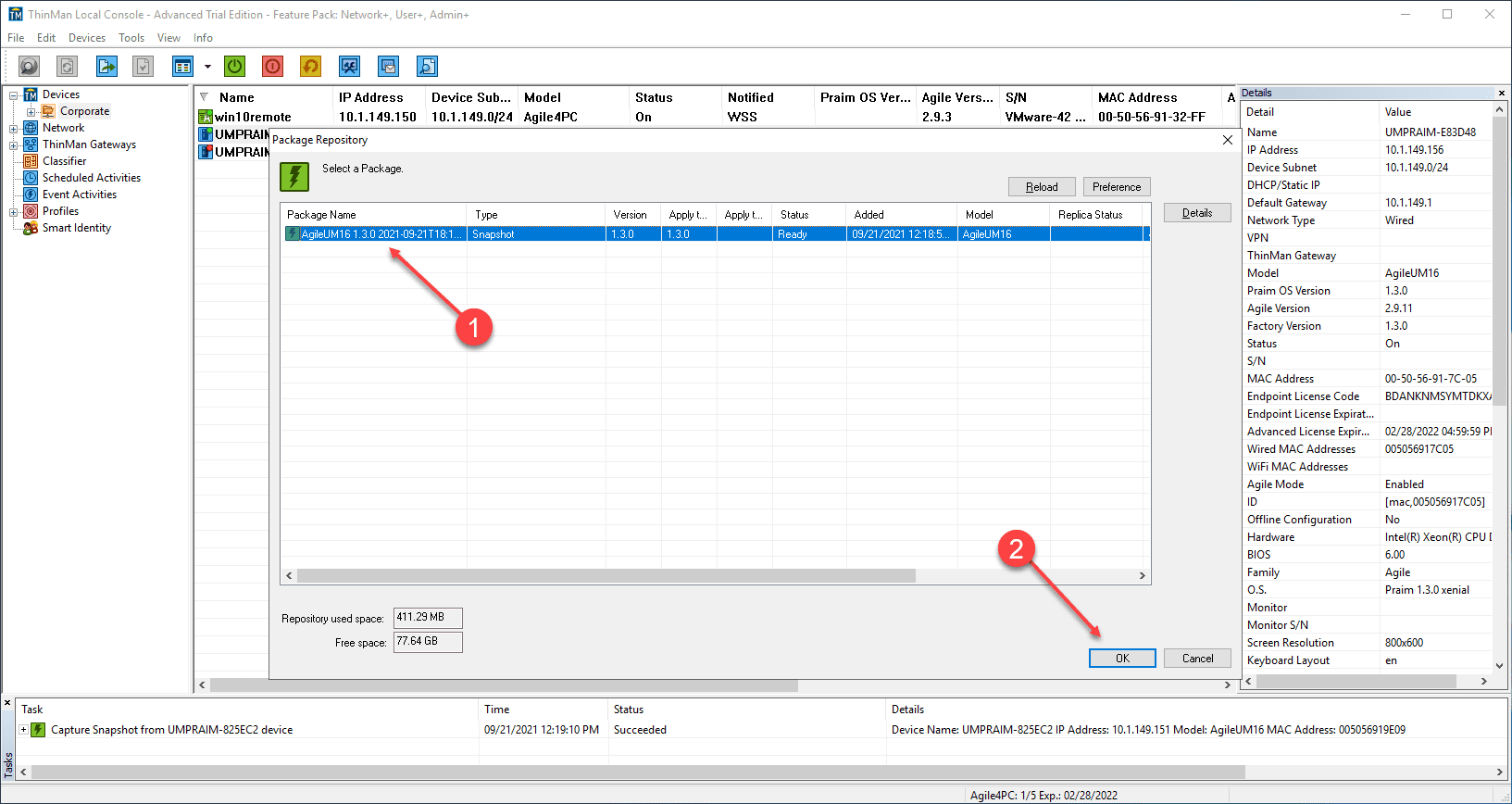Open the view layout dropdown arrow

pos(207,67)
